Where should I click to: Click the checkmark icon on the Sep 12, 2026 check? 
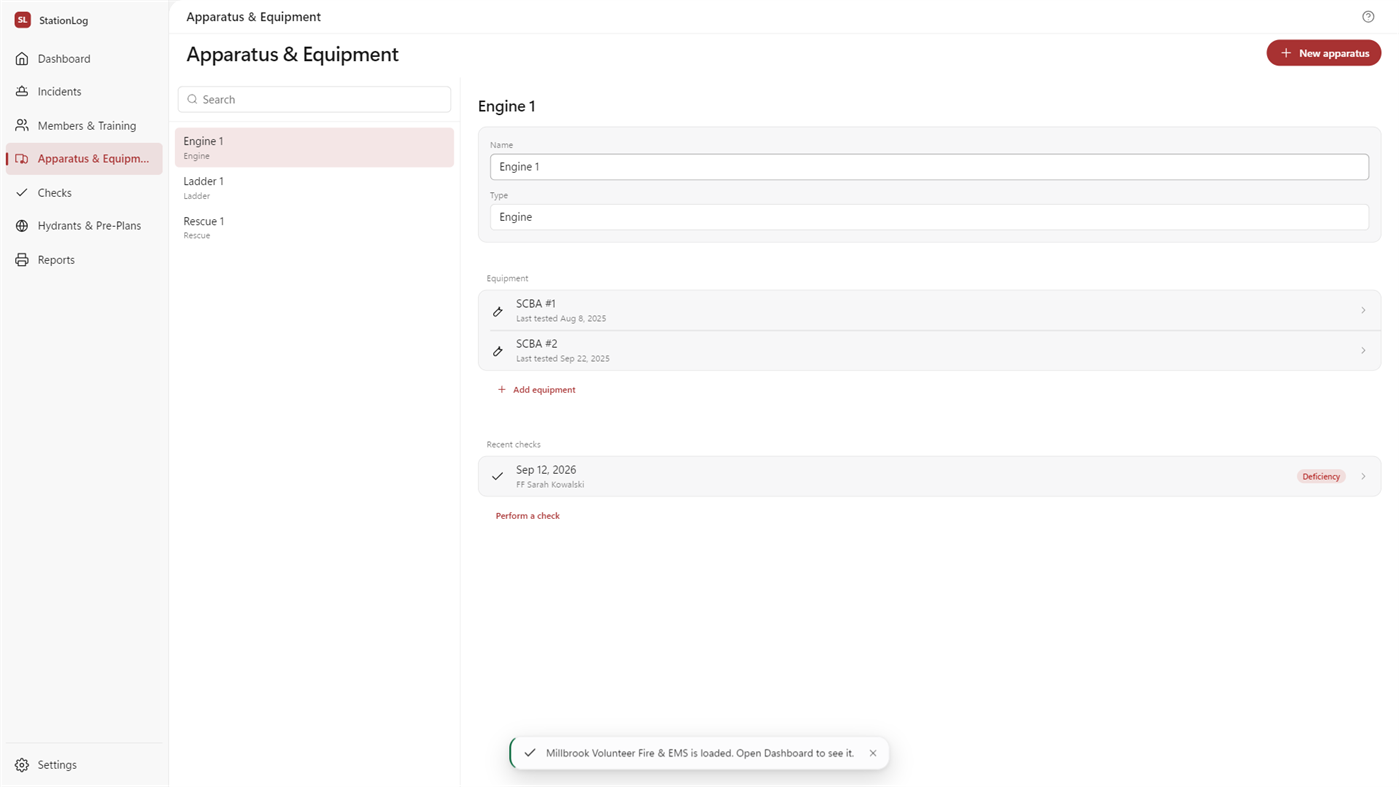[498, 477]
